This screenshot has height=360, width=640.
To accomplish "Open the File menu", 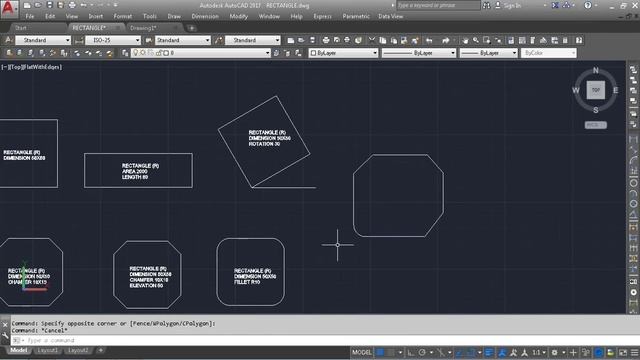I will pyautogui.click(x=30, y=16).
